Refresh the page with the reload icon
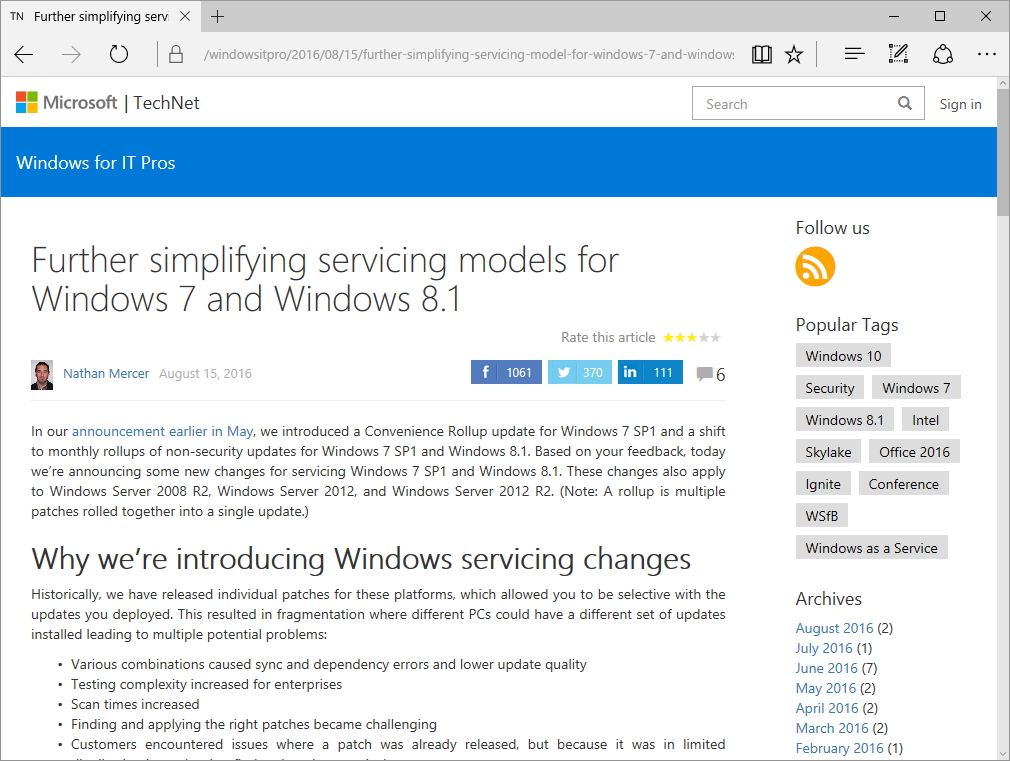 click(x=118, y=54)
